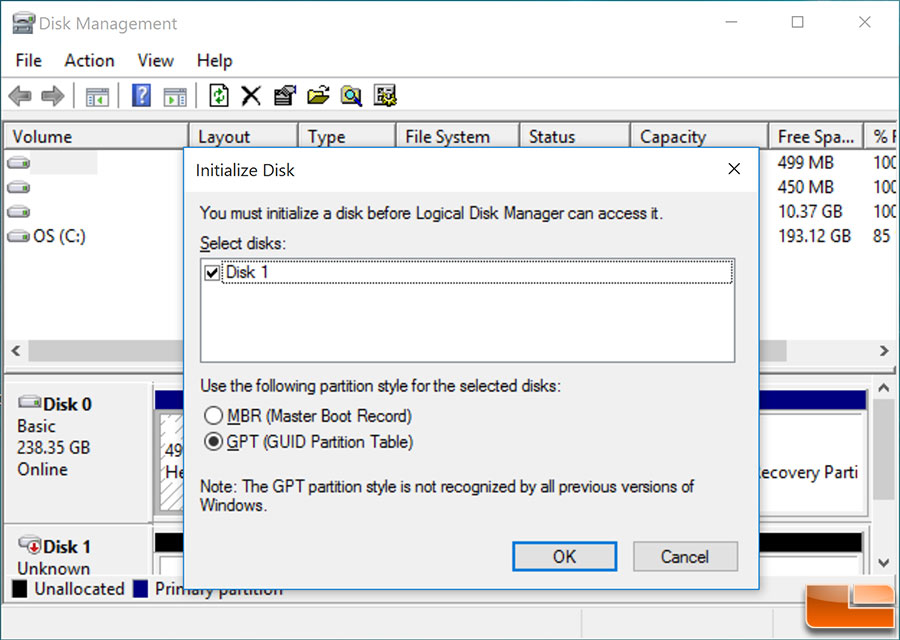Image resolution: width=900 pixels, height=640 pixels.
Task: Click the black X Delete toolbar icon
Action: point(251,96)
